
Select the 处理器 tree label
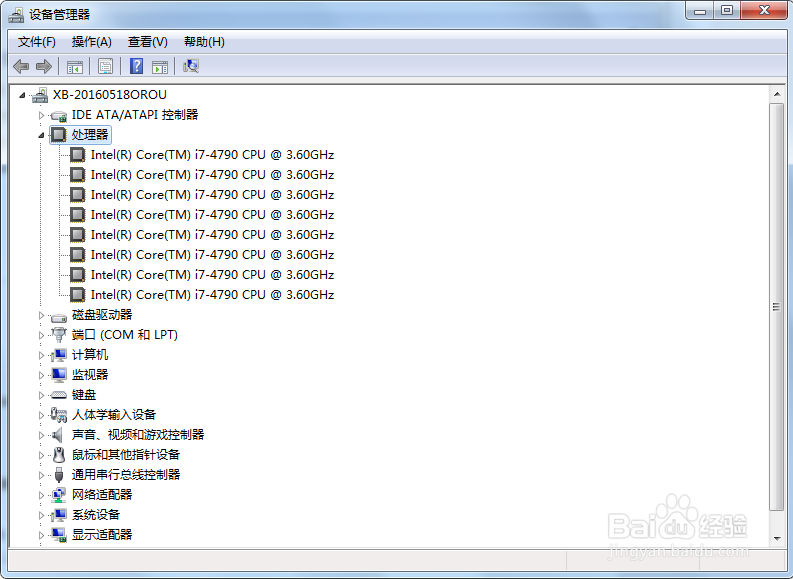[x=90, y=135]
